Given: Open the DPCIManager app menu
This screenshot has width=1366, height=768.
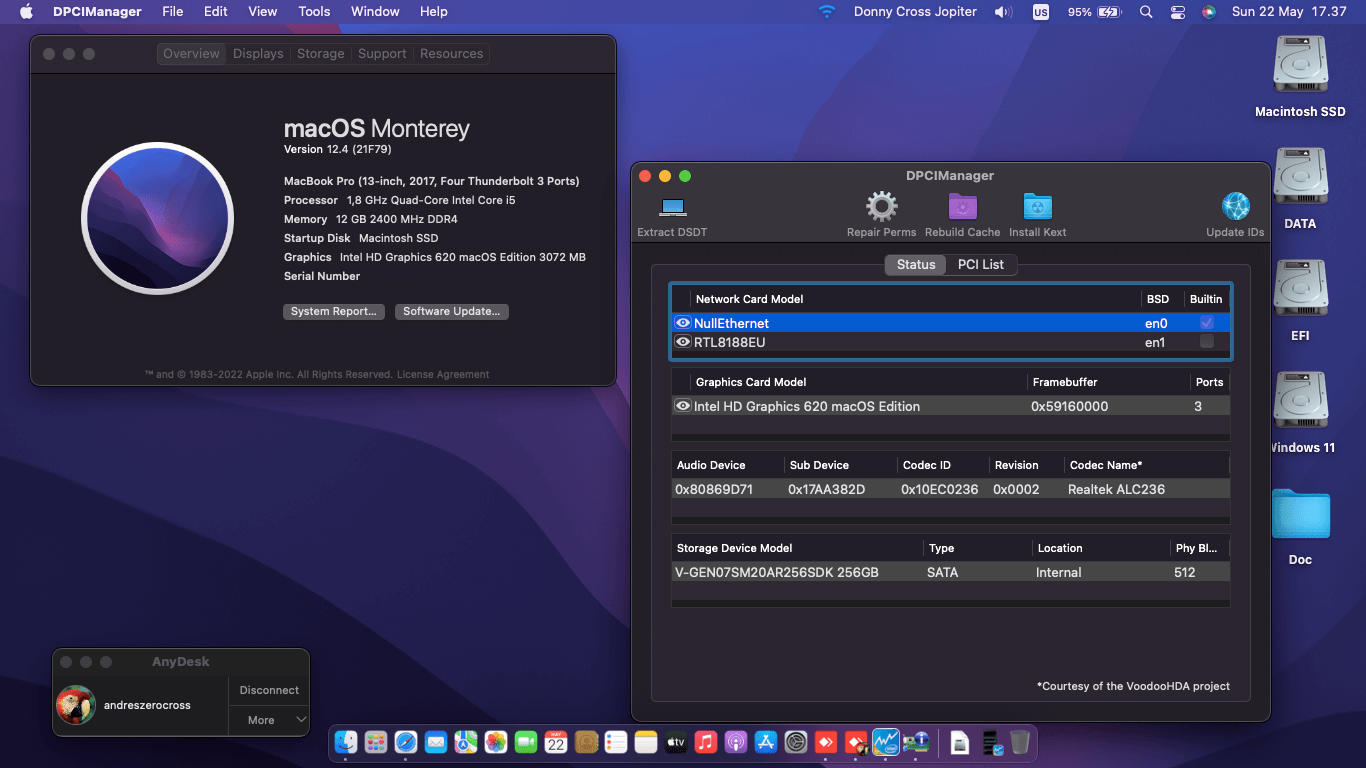Looking at the screenshot, I should 97,12.
